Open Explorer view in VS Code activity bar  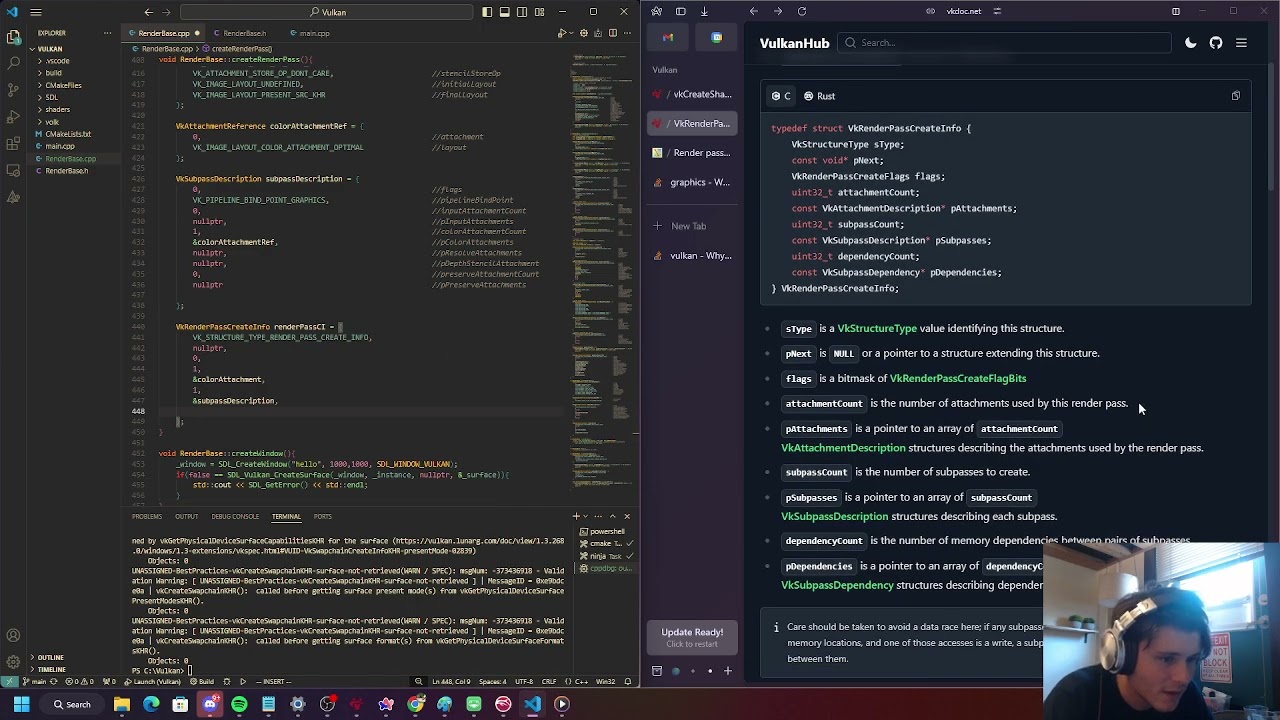(x=13, y=37)
